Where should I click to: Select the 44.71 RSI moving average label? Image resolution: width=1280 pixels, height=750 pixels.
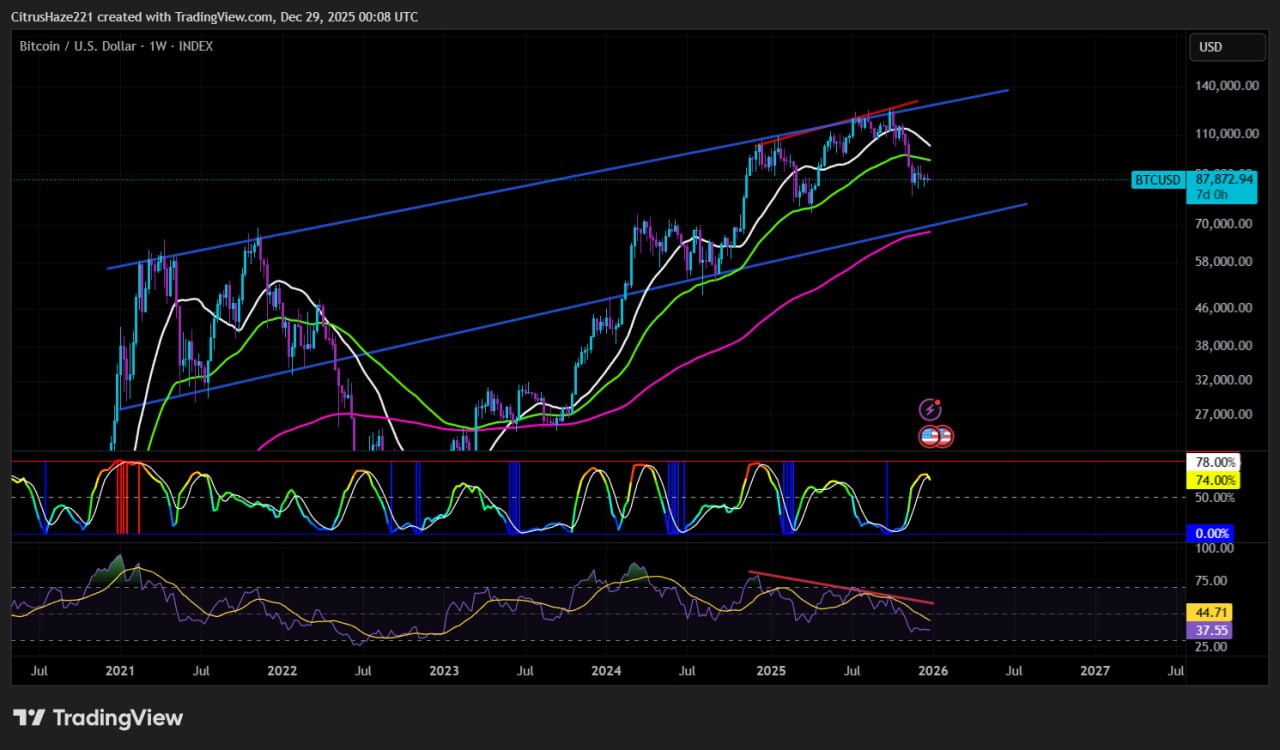1208,612
